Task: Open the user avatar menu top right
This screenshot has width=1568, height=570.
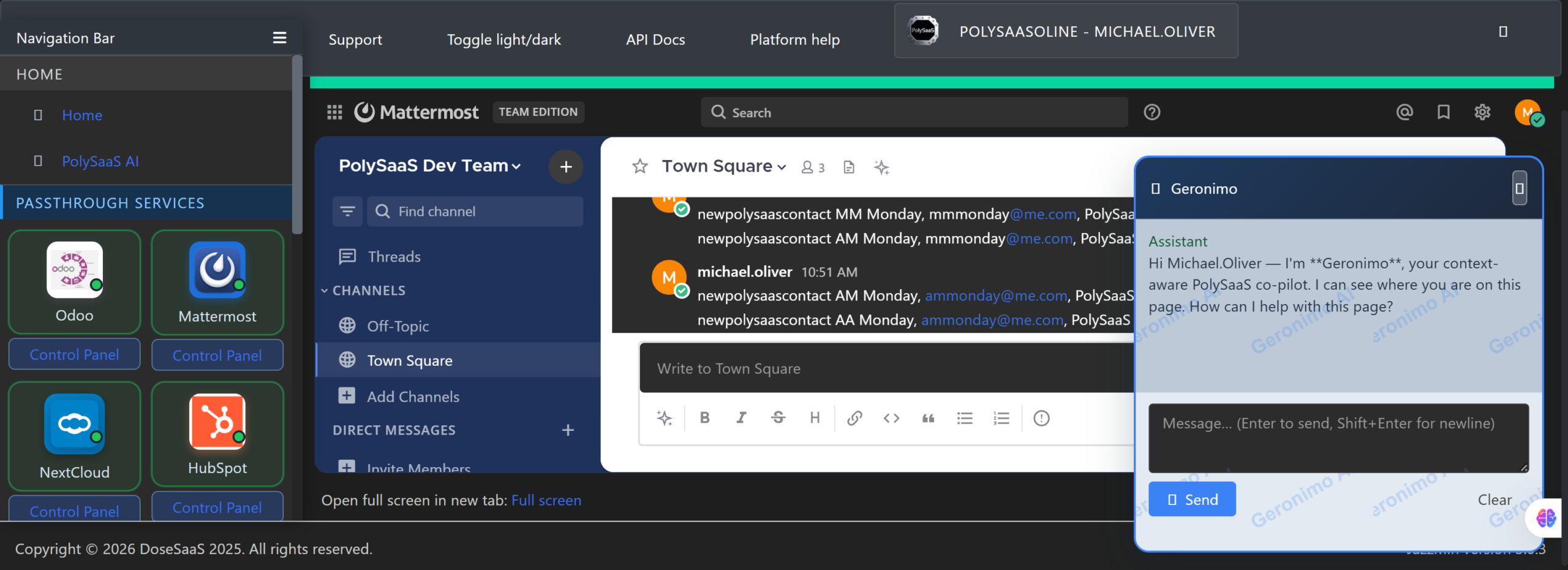Action: point(1529,113)
